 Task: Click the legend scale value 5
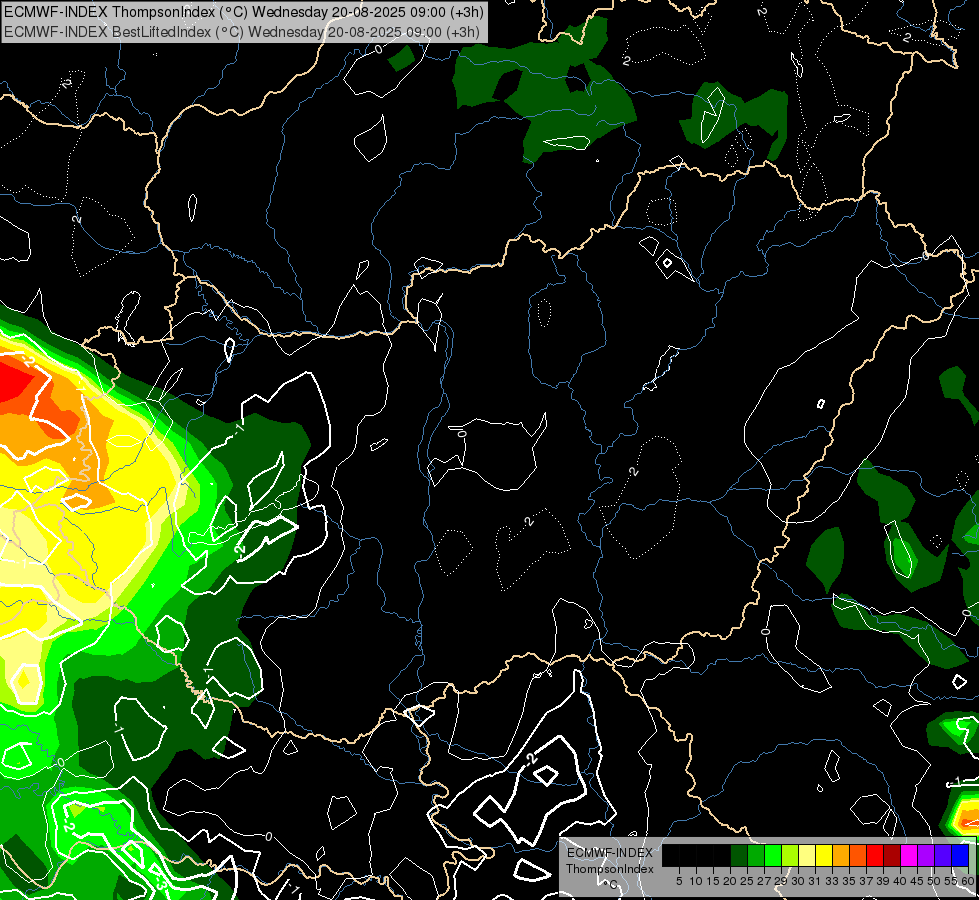pyautogui.click(x=679, y=881)
